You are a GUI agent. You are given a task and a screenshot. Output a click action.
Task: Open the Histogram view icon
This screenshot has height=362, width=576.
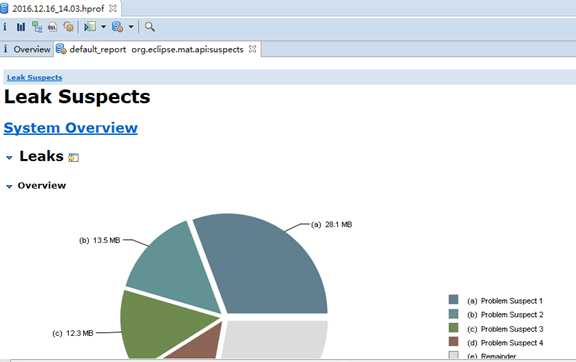coord(21,27)
